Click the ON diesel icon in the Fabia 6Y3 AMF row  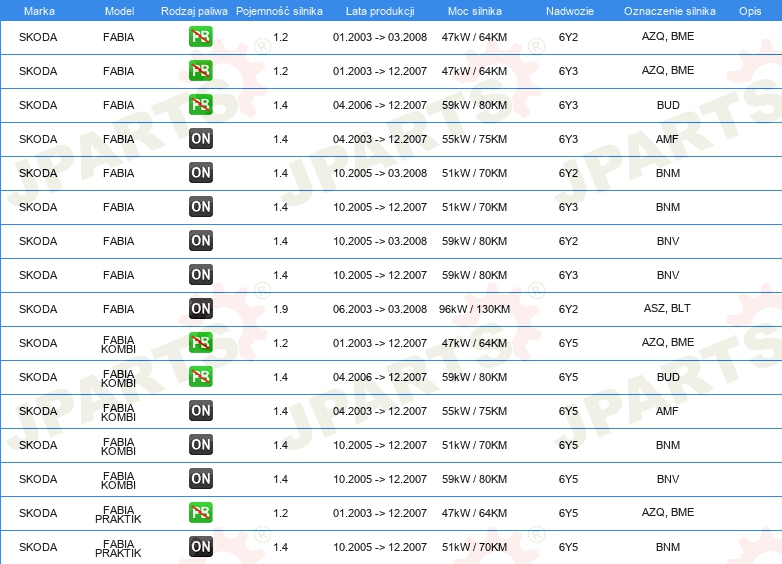[200, 139]
